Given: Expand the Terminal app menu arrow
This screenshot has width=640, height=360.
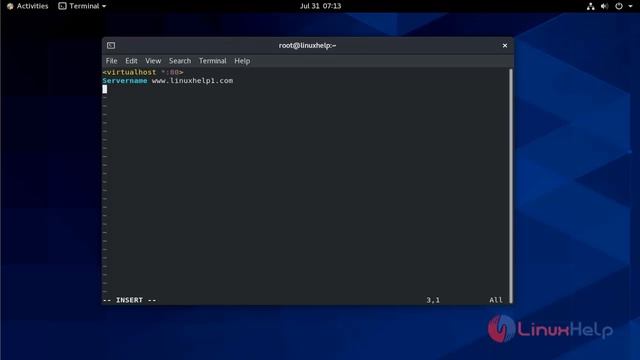Looking at the screenshot, I should [x=104, y=6].
